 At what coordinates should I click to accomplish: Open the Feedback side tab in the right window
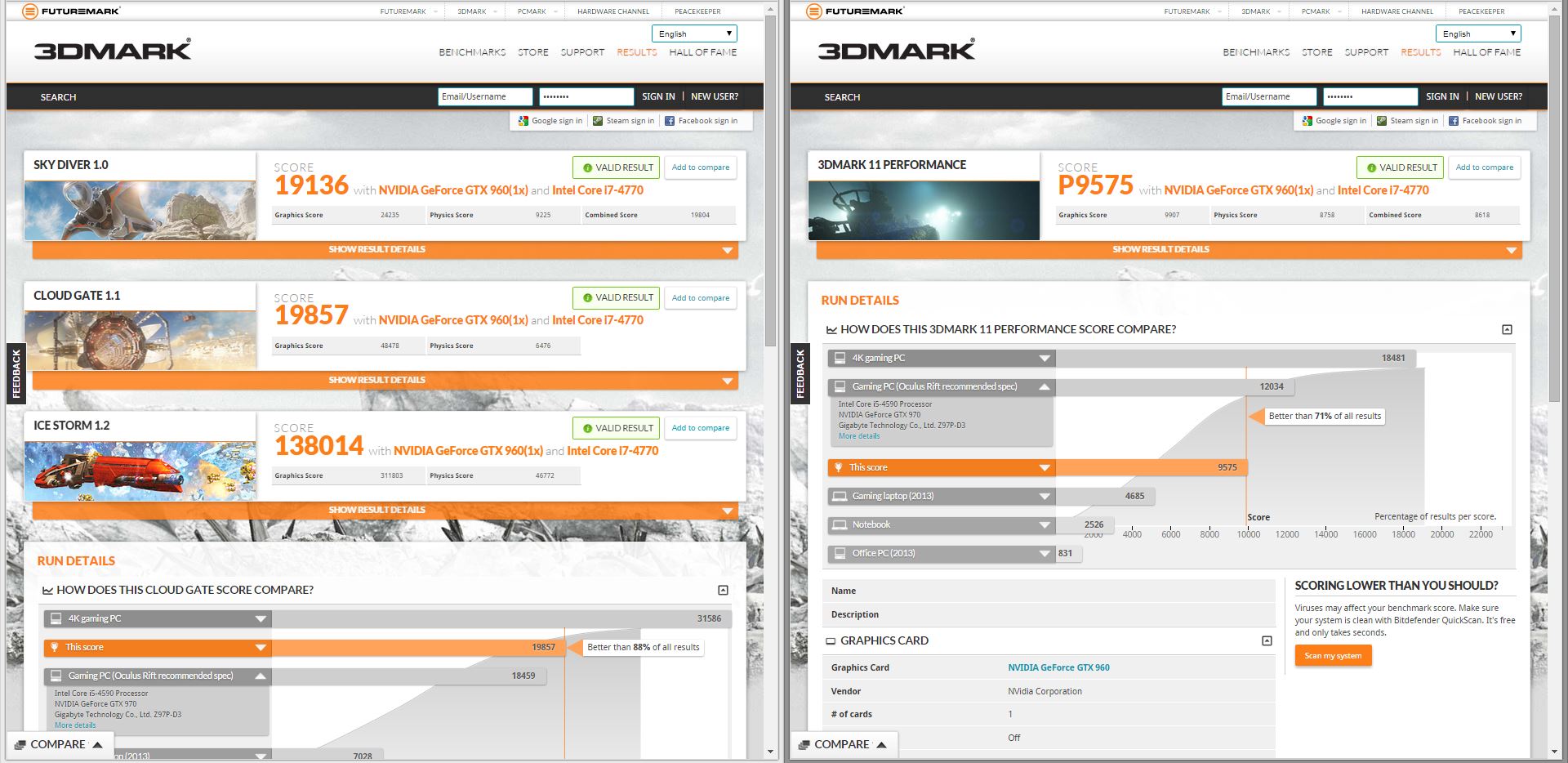(800, 374)
